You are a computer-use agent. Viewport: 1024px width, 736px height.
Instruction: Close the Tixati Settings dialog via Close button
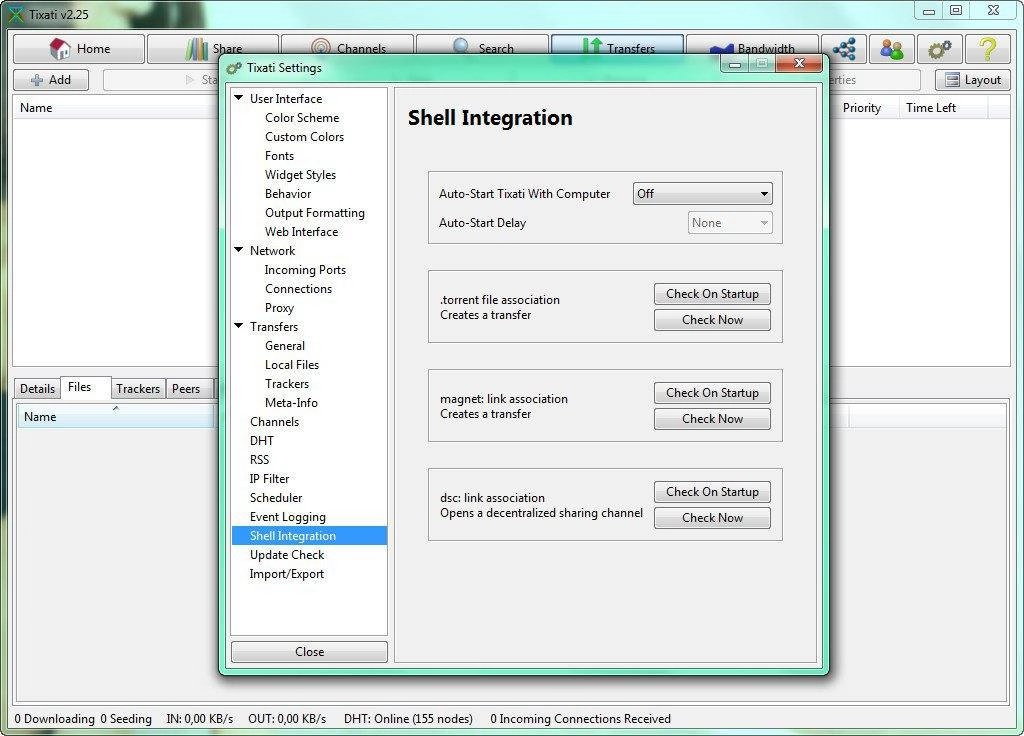tap(309, 652)
